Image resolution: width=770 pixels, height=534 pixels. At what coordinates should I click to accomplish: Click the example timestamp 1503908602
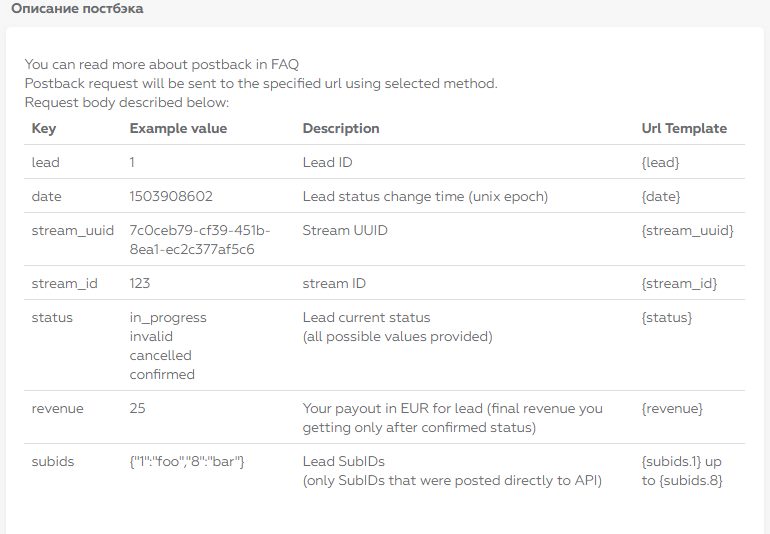[171, 197]
